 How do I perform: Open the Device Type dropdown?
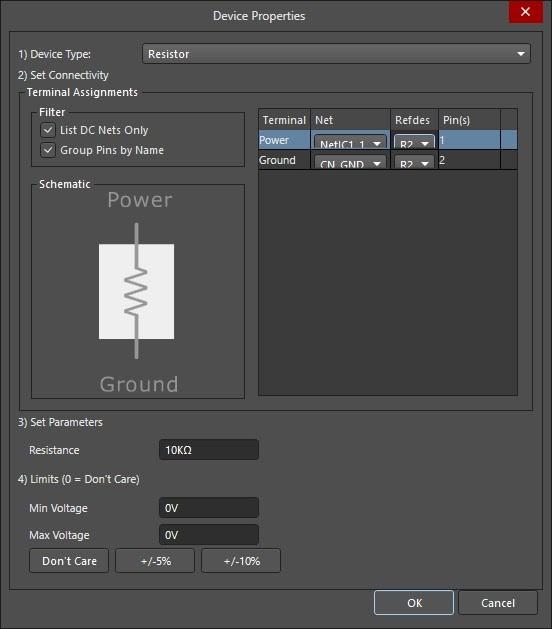[336, 54]
